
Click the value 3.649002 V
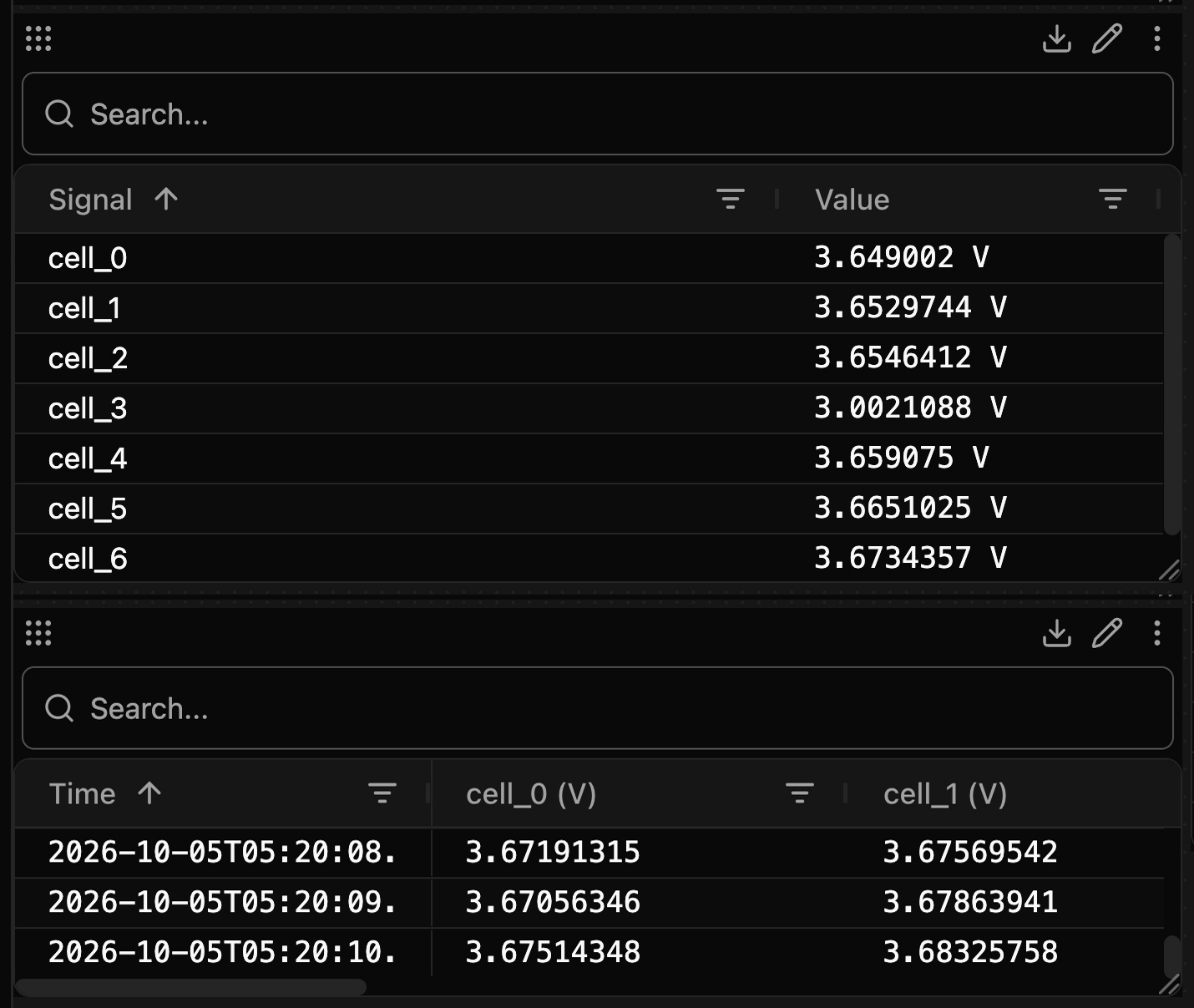click(902, 257)
